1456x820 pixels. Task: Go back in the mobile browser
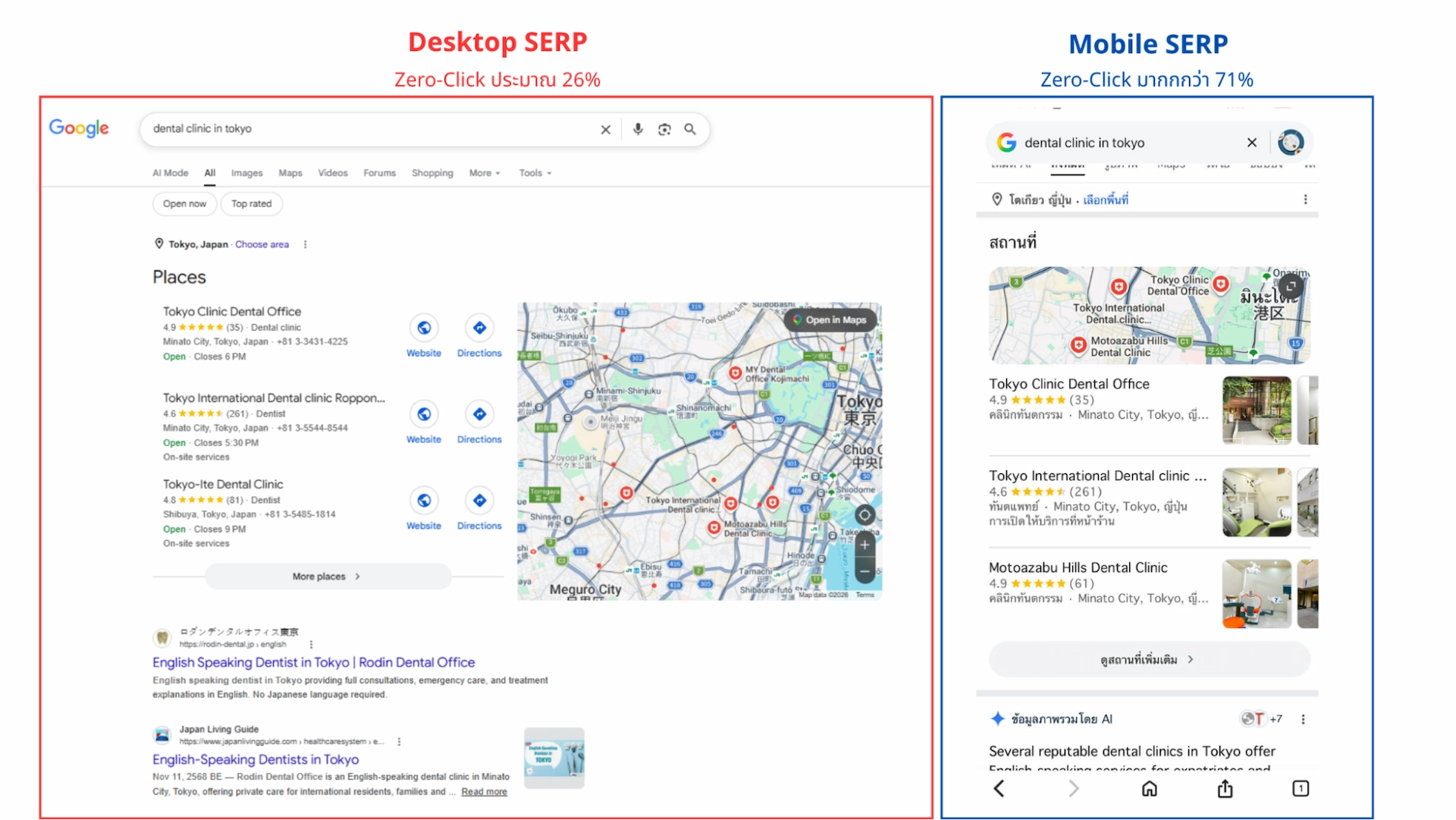tap(999, 789)
